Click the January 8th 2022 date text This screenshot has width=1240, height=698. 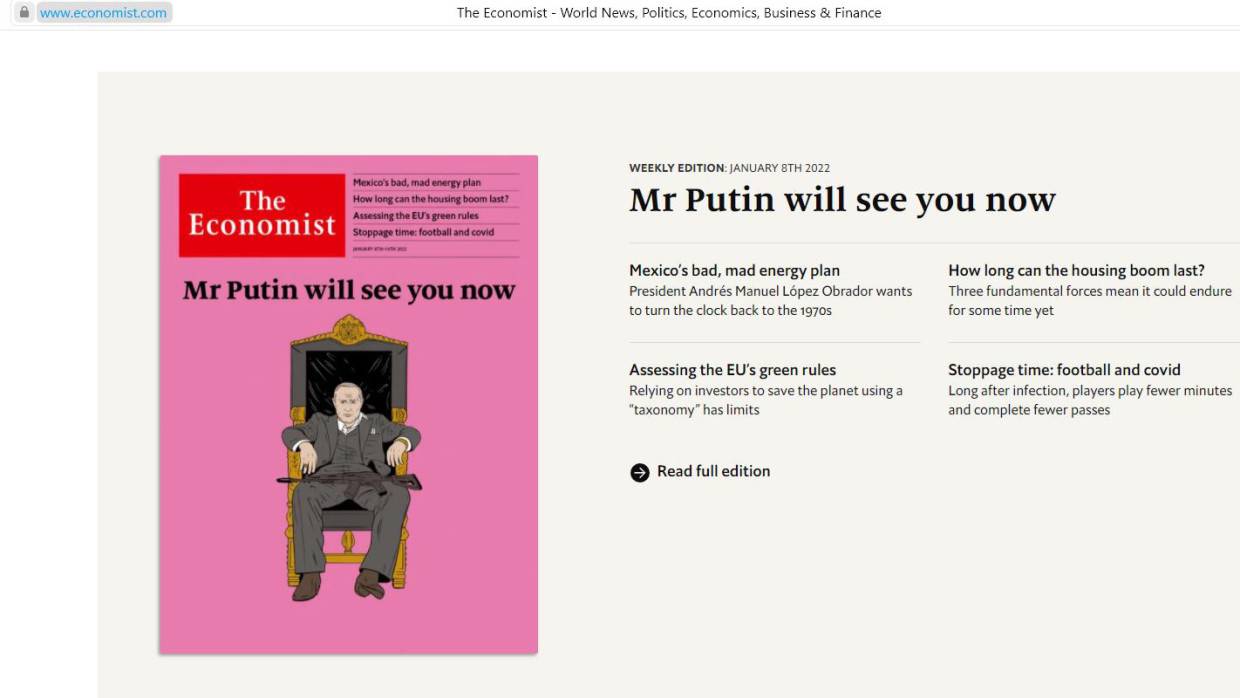tap(778, 168)
